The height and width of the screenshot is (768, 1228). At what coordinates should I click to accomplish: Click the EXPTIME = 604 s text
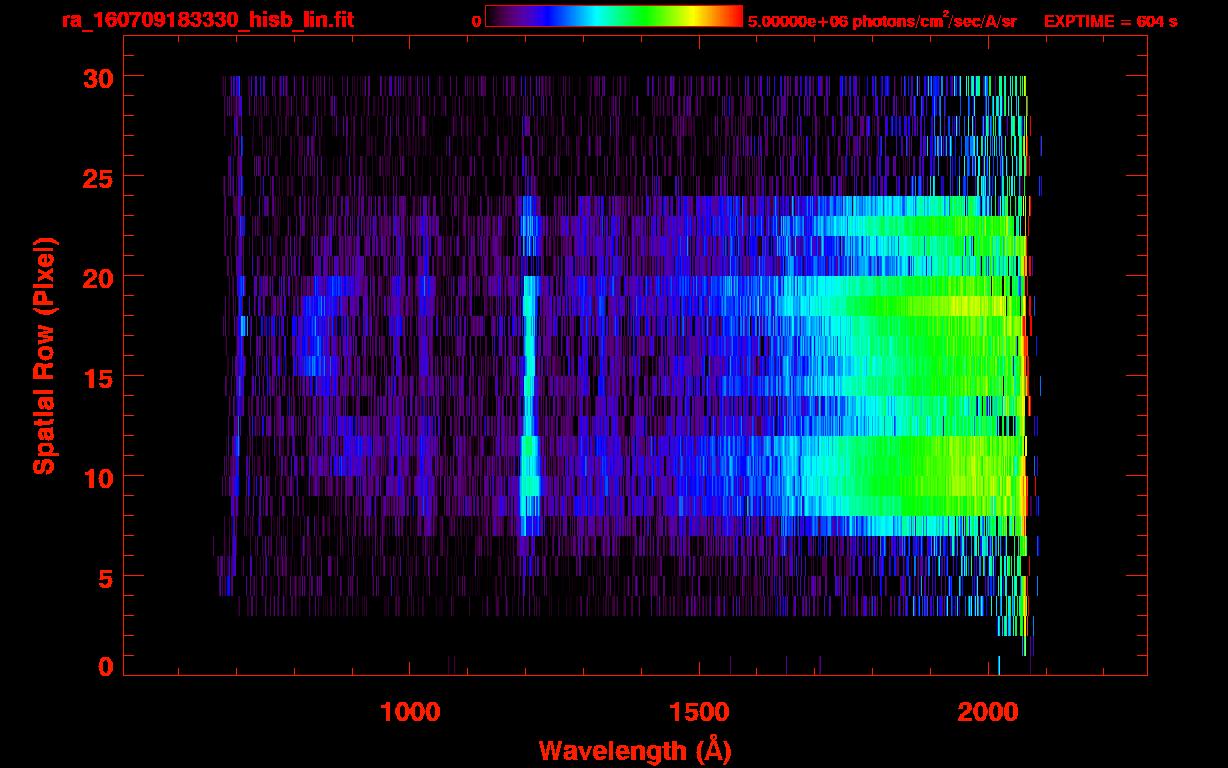(1110, 21)
